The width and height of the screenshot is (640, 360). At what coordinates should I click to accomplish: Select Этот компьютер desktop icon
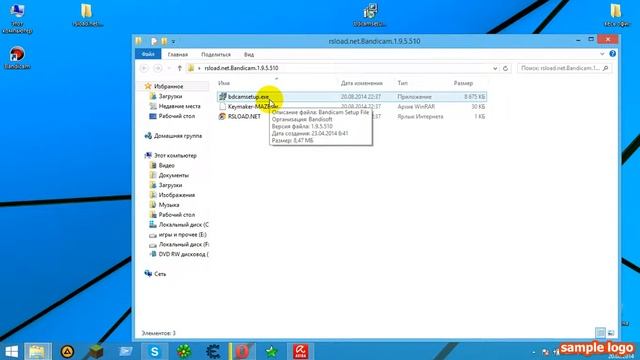17,18
